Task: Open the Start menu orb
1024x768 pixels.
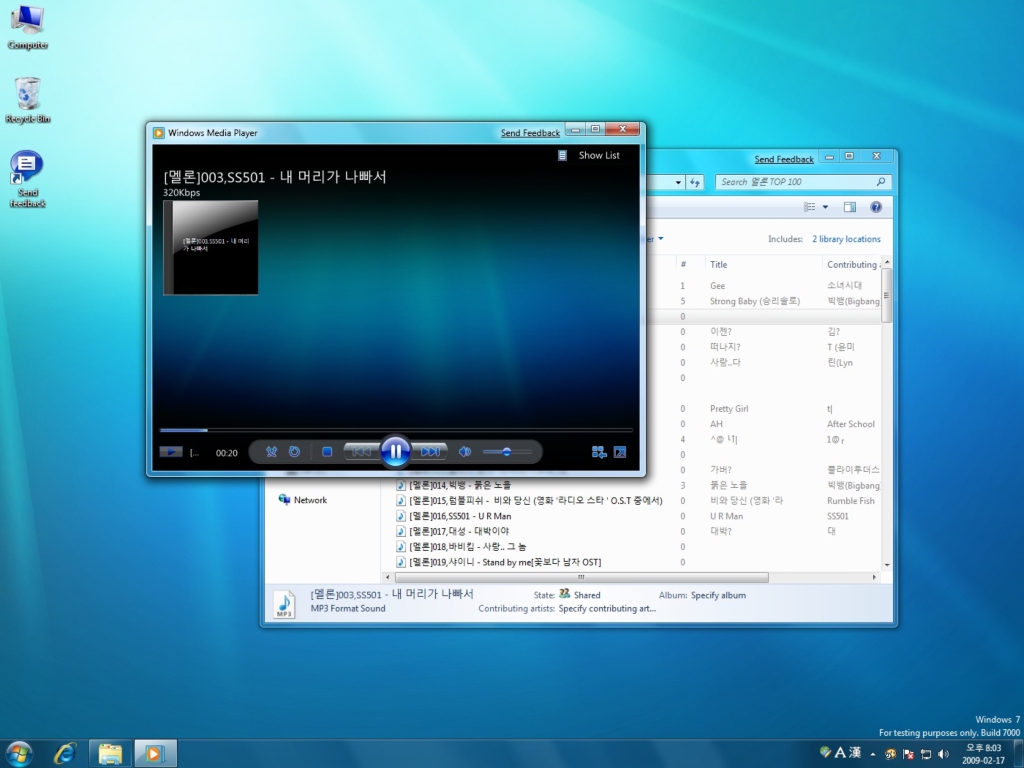Action: pos(19,754)
